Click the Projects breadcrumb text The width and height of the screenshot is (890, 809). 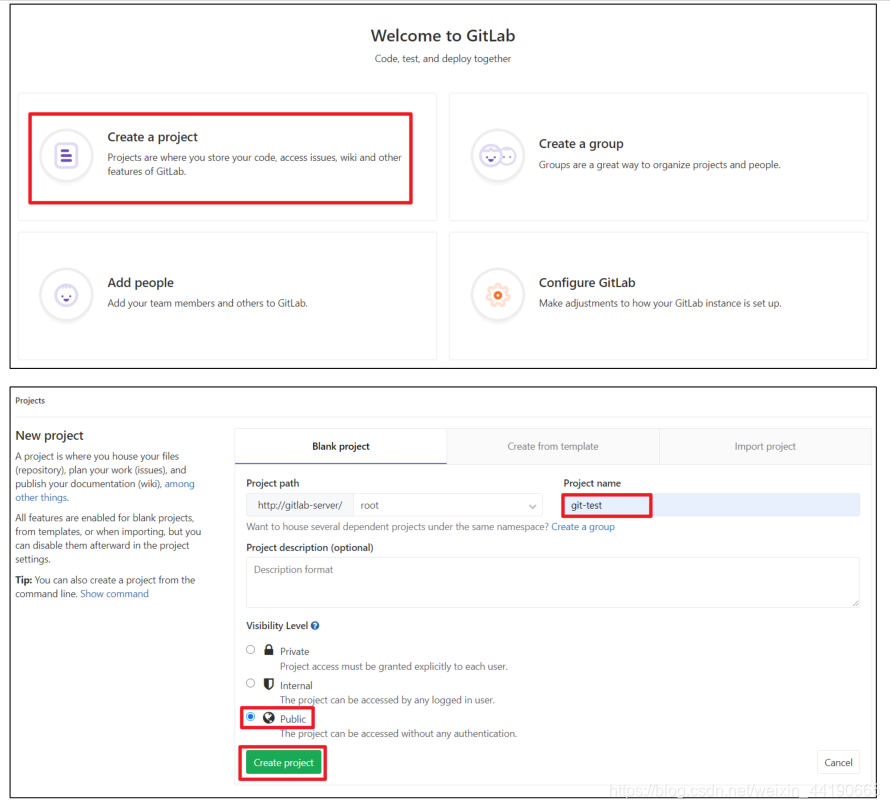[x=30, y=401]
